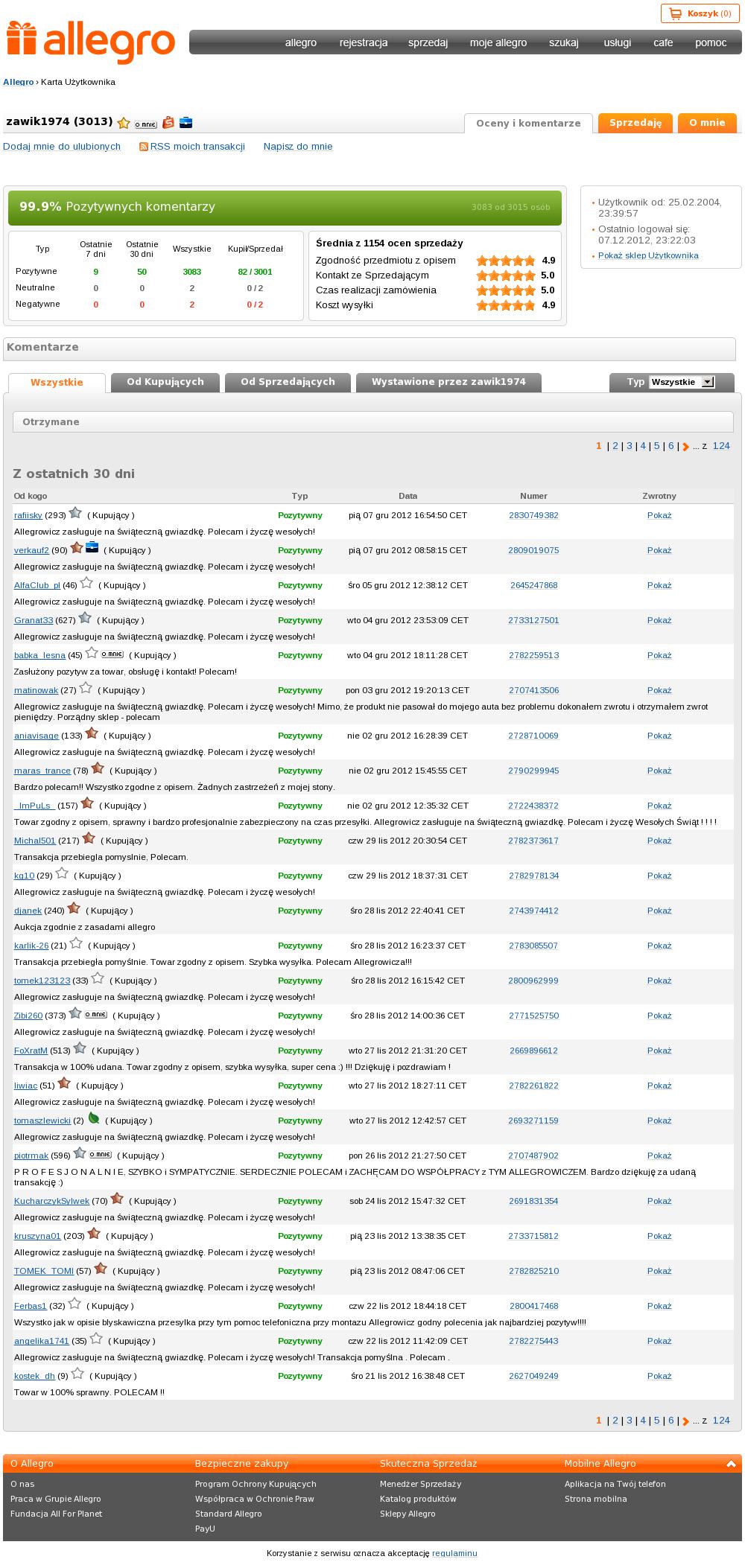Viewport: 745px width, 1568px height.
Task: Click the '82 / 3001' positive Kupił/Sprzedał value
Action: point(255,272)
